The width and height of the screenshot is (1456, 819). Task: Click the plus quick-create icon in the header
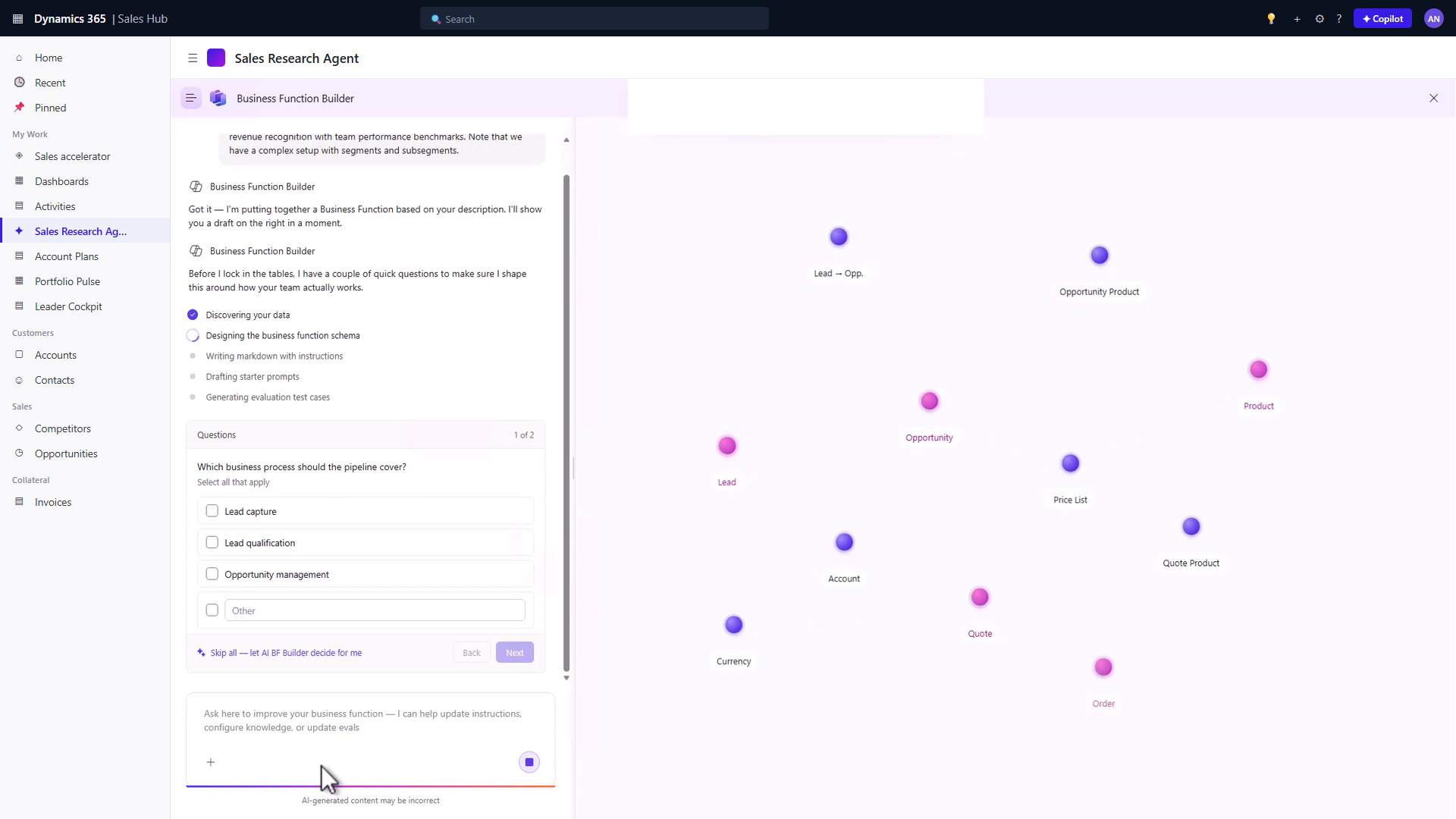1297,19
